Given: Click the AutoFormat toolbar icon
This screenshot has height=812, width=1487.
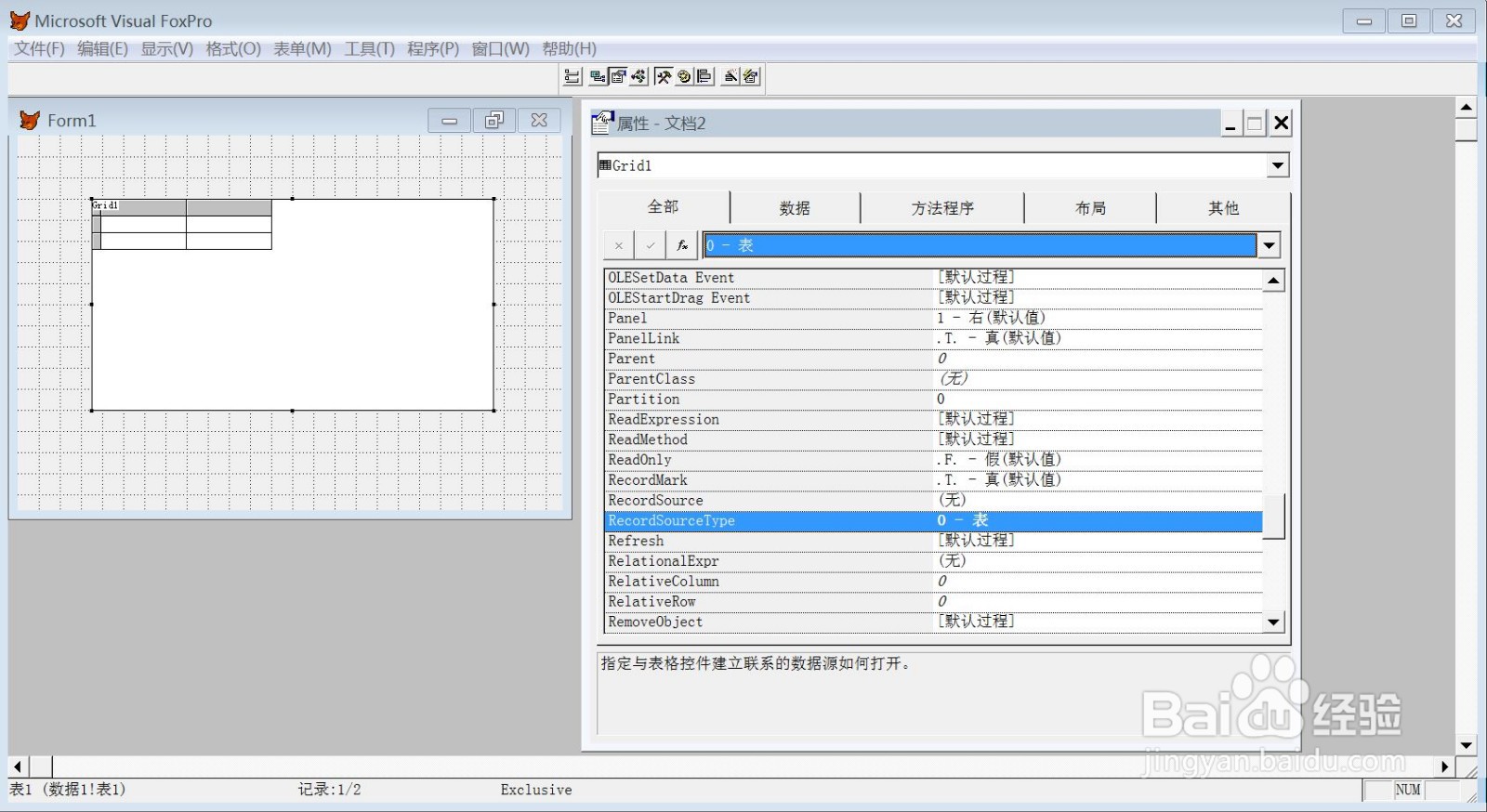Looking at the screenshot, I should [751, 76].
